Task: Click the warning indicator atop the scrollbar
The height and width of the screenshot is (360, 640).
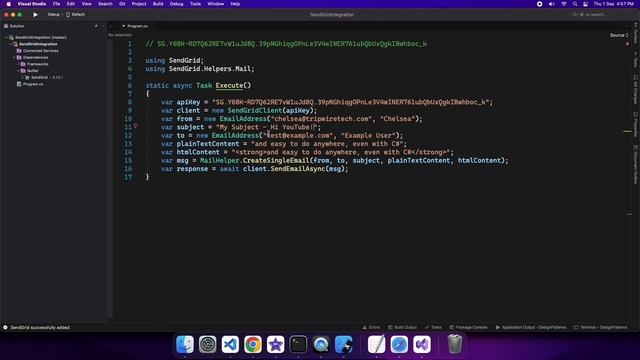Action: [627, 43]
